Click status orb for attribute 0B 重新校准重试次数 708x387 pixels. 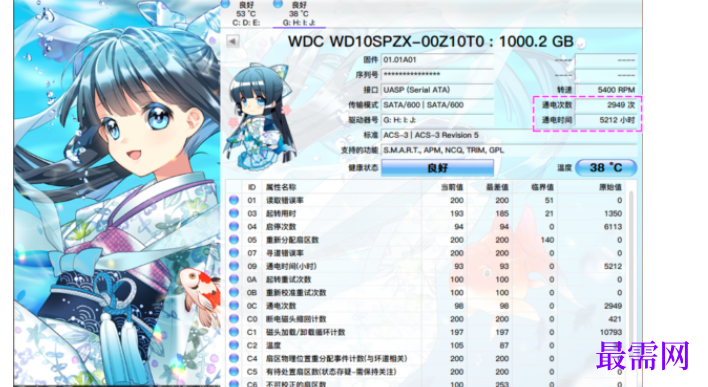(234, 292)
